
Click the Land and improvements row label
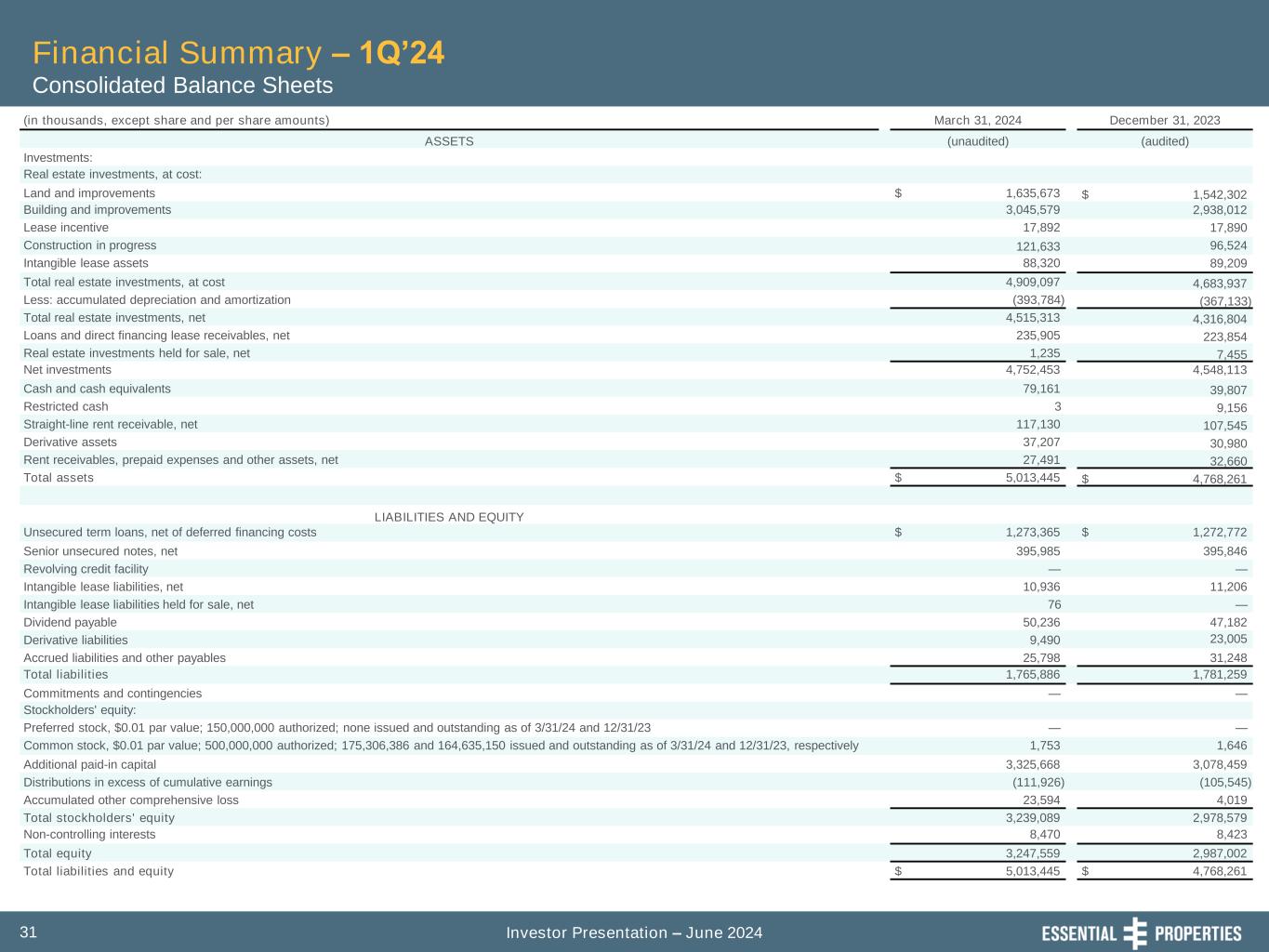[x=89, y=193]
